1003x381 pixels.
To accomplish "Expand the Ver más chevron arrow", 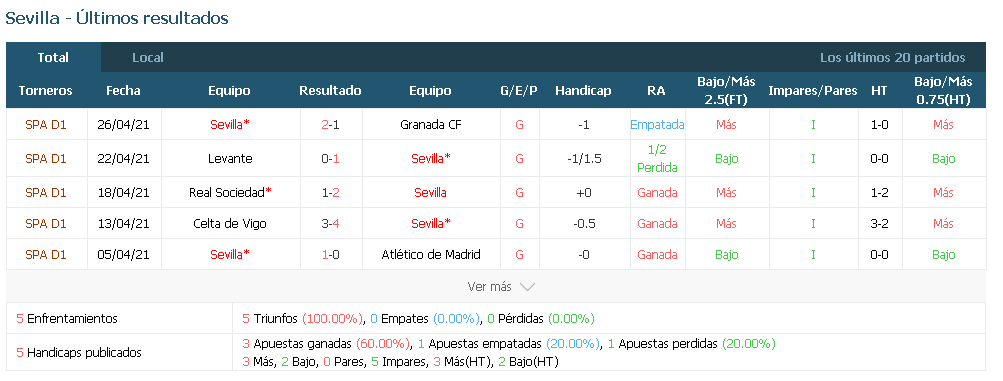I will (x=527, y=288).
